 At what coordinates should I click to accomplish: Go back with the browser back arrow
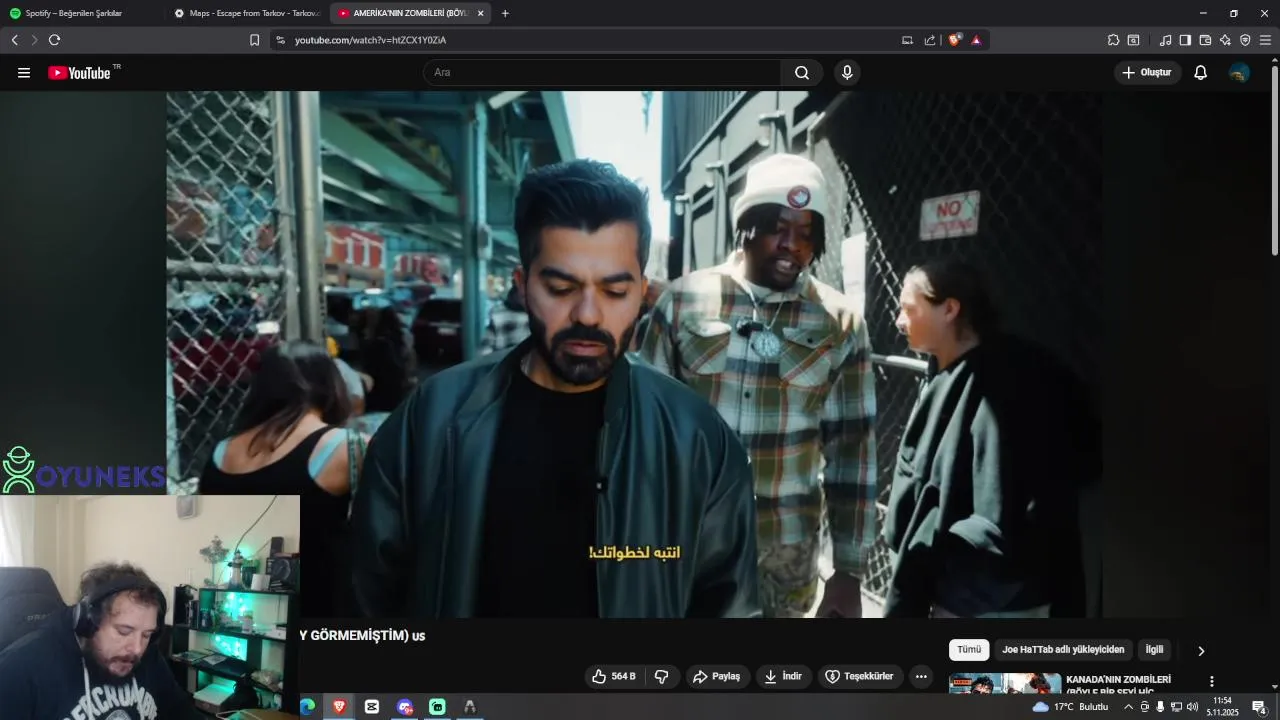click(14, 40)
